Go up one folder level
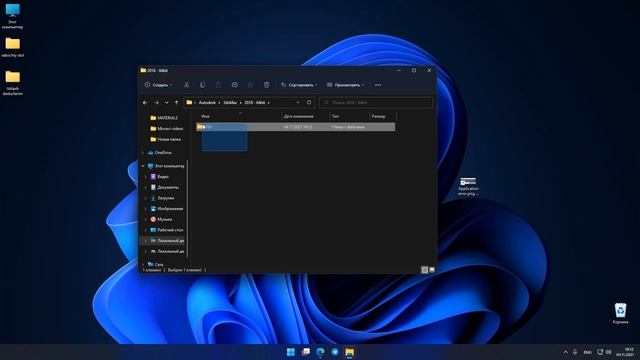The height and width of the screenshot is (360, 640). pyautogui.click(x=176, y=102)
